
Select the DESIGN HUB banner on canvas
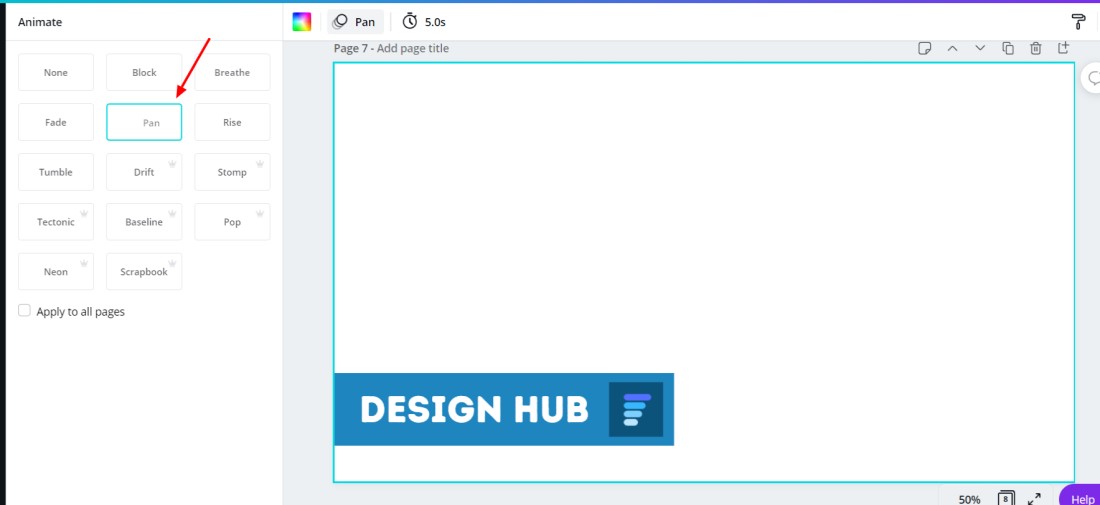504,410
